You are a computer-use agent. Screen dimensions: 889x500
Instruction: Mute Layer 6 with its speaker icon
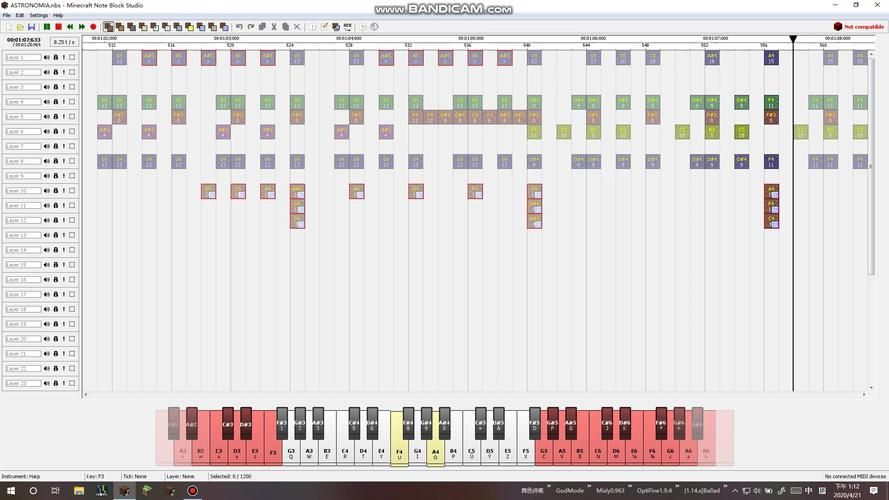click(47, 131)
